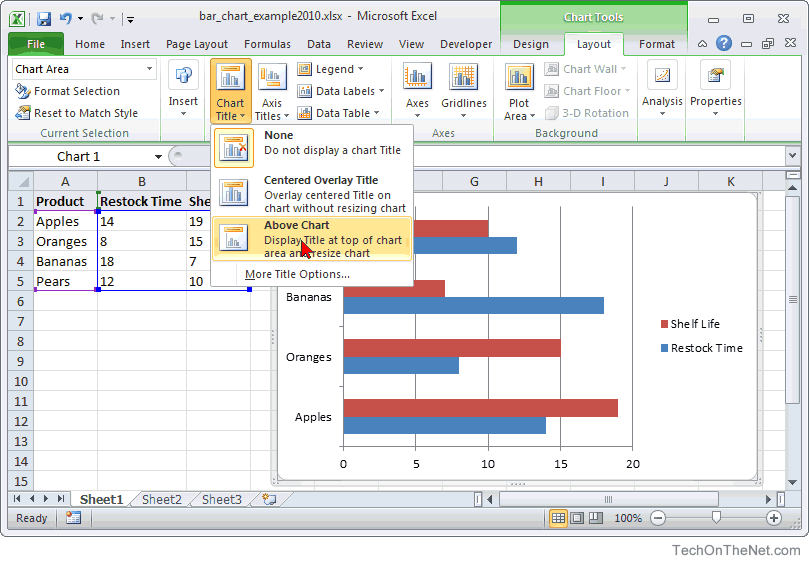The width and height of the screenshot is (809, 562).
Task: Expand the formula bar chevron
Action: click(x=792, y=155)
